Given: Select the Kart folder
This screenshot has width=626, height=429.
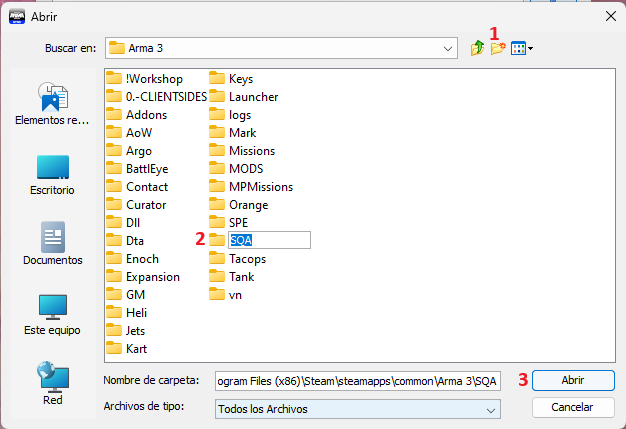Looking at the screenshot, I should 127,348.
